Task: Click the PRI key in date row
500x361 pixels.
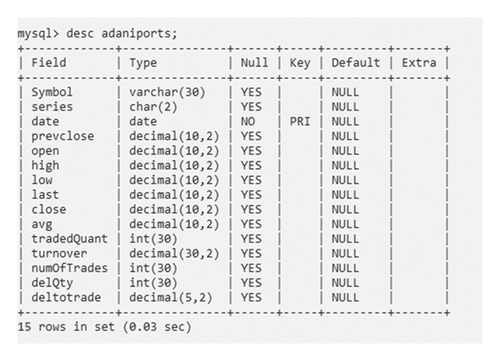Action: [x=300, y=121]
